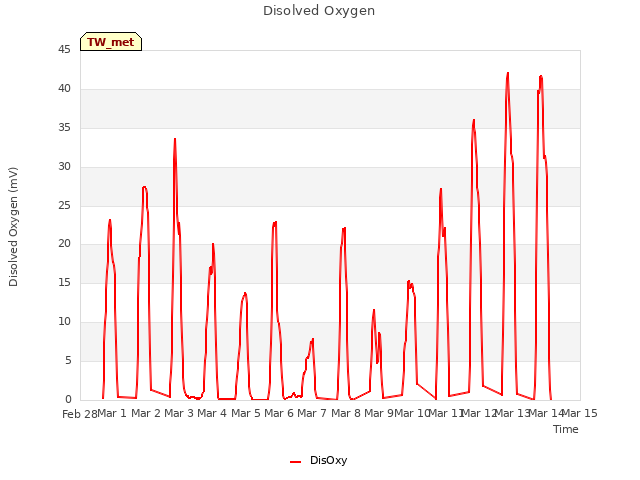
Task: Select the chart title Disolved Oxygen
Action: click(x=319, y=11)
